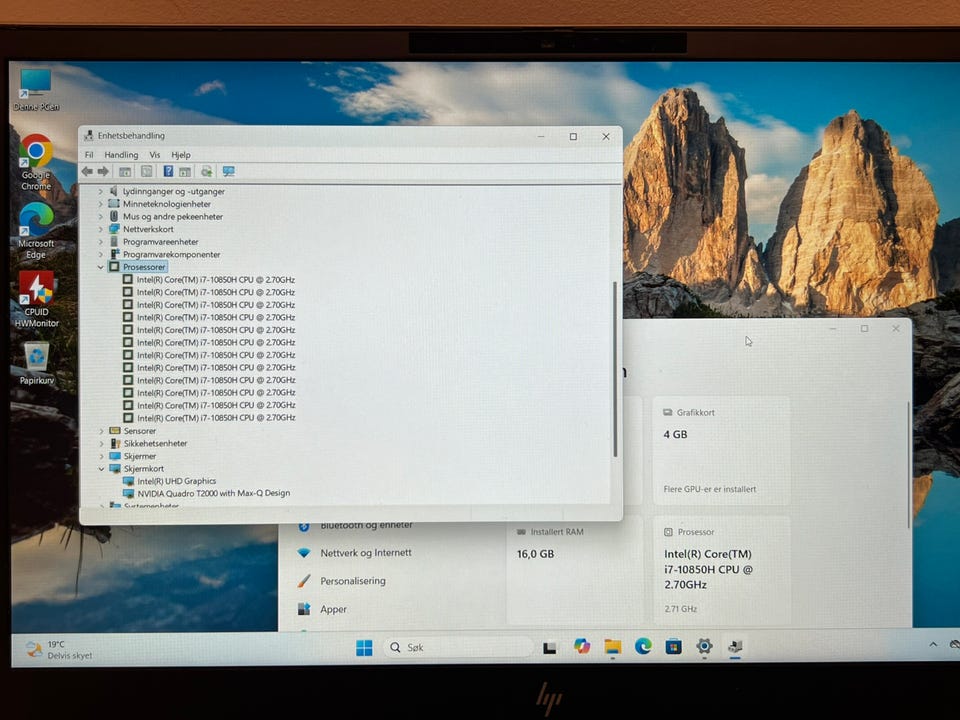Open the Fil menu

pos(89,155)
